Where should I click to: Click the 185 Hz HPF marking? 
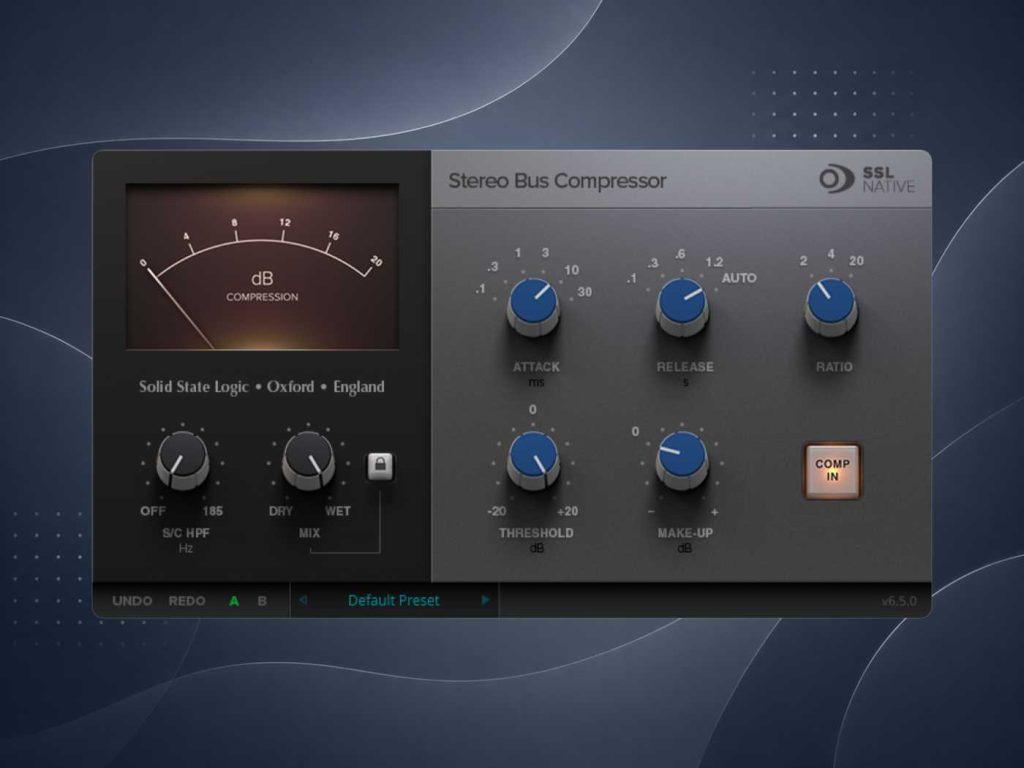point(212,511)
